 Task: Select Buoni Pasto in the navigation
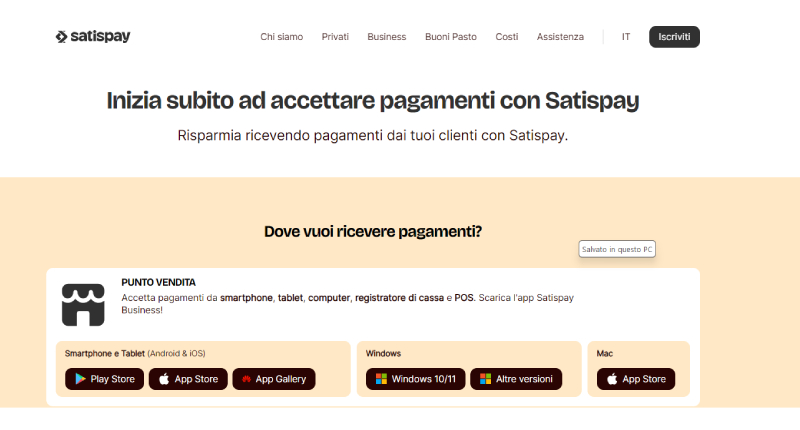[451, 37]
